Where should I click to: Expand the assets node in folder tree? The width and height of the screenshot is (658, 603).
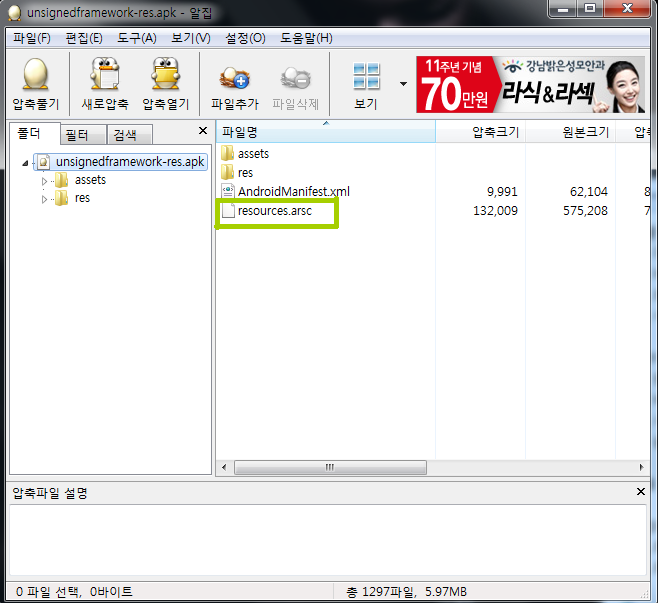click(45, 181)
